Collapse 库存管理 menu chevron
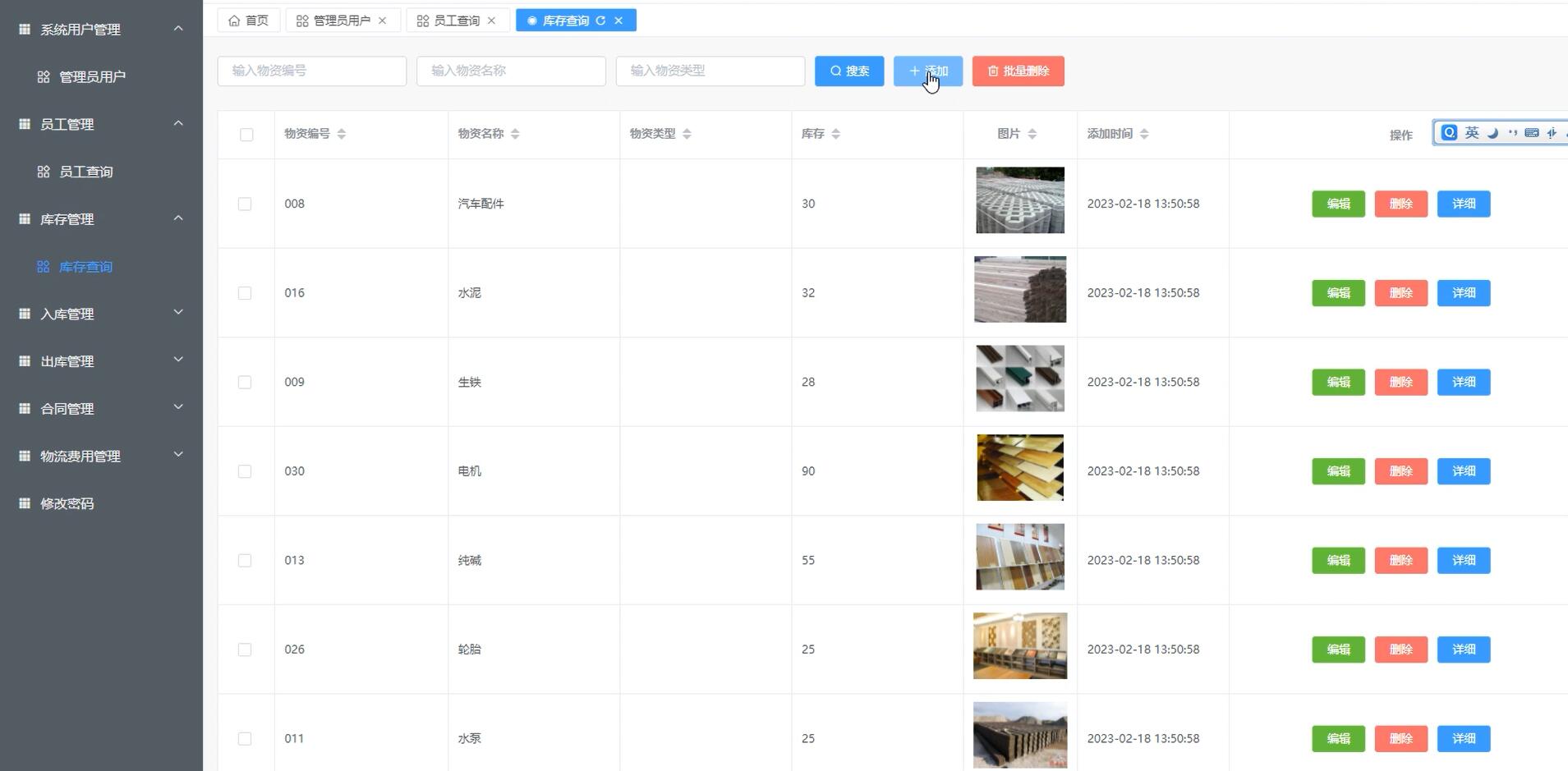This screenshot has width=1568, height=771. click(x=178, y=218)
